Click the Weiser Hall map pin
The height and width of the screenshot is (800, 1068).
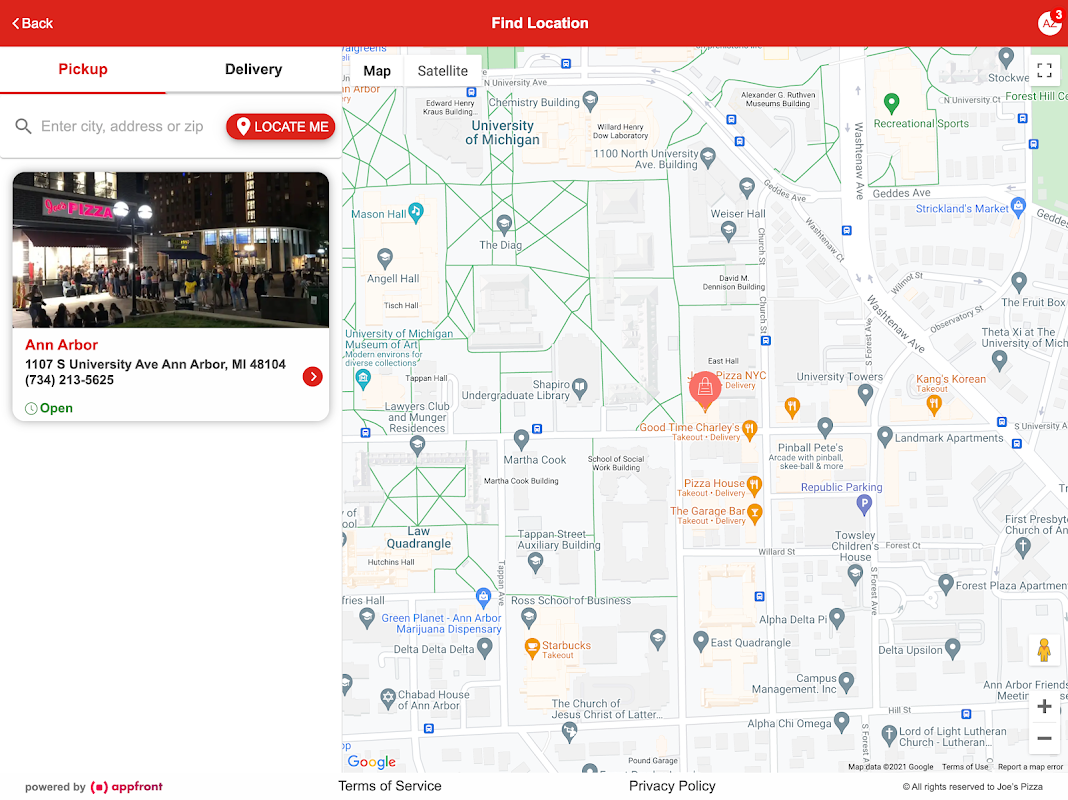(x=728, y=231)
